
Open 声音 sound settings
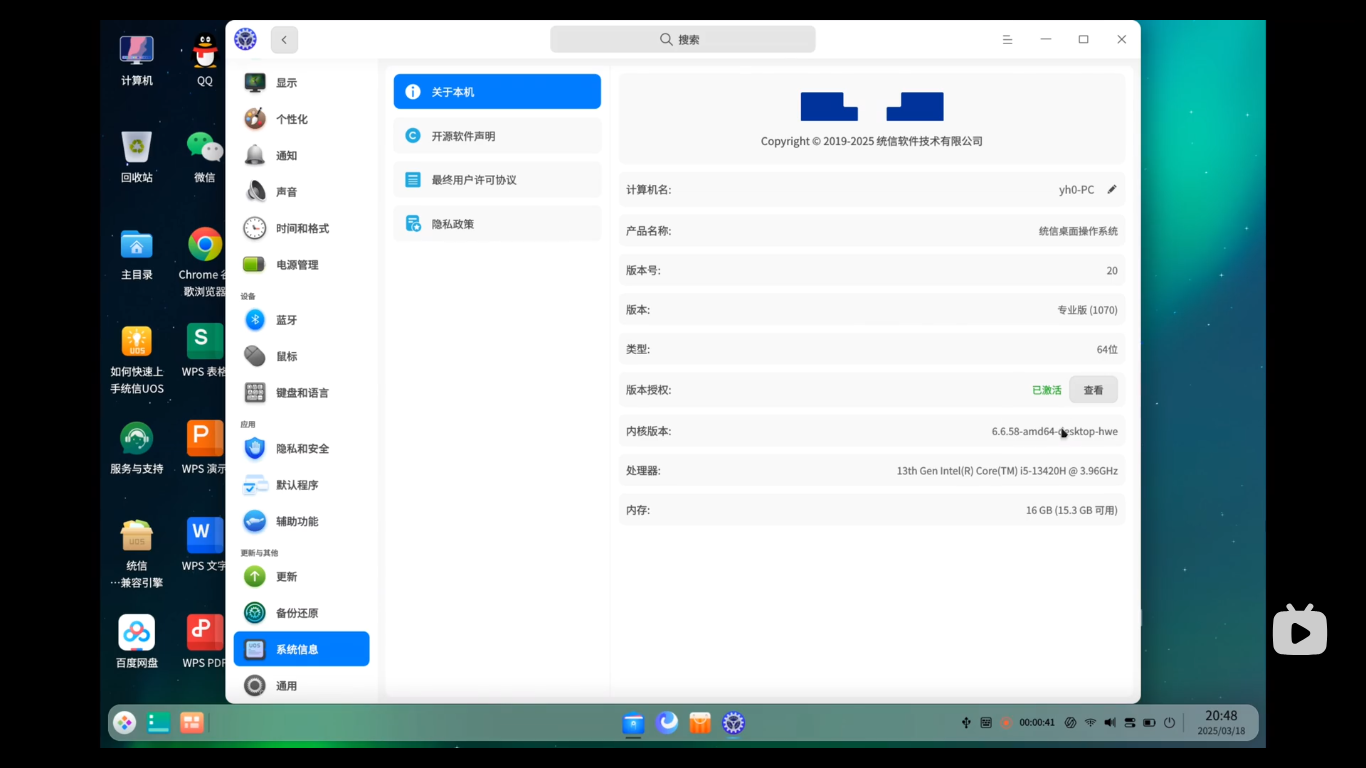(301, 192)
